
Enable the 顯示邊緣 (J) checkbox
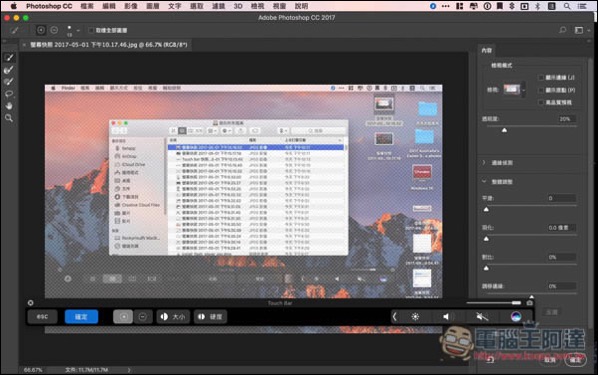coord(541,77)
